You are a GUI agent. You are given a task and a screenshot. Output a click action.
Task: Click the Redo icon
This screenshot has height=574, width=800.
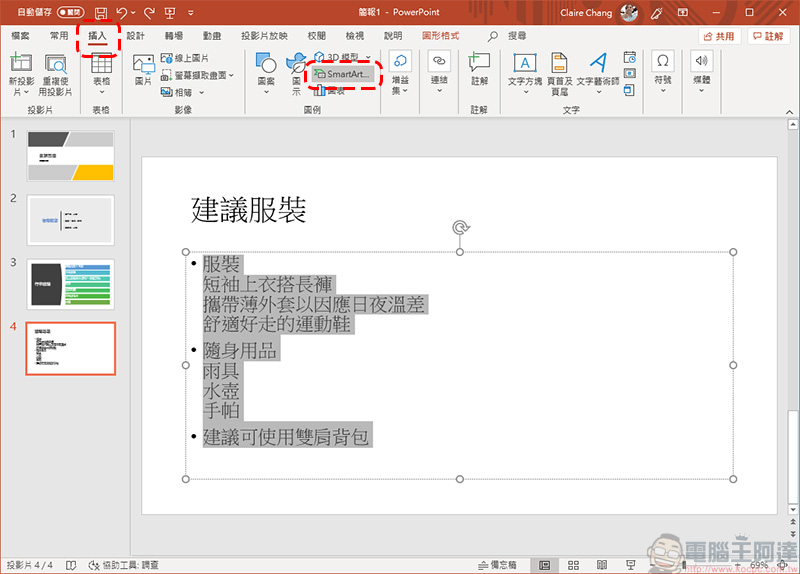tap(149, 13)
